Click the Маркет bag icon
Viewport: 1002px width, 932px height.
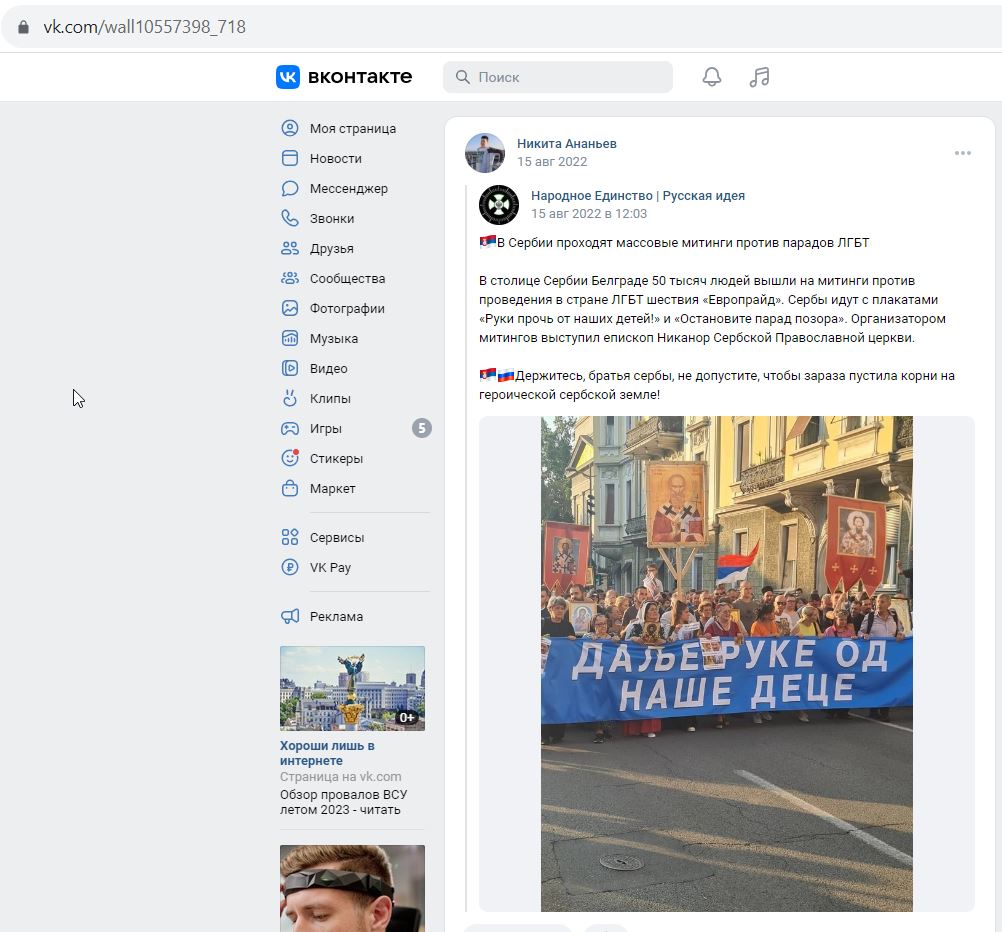(x=290, y=488)
